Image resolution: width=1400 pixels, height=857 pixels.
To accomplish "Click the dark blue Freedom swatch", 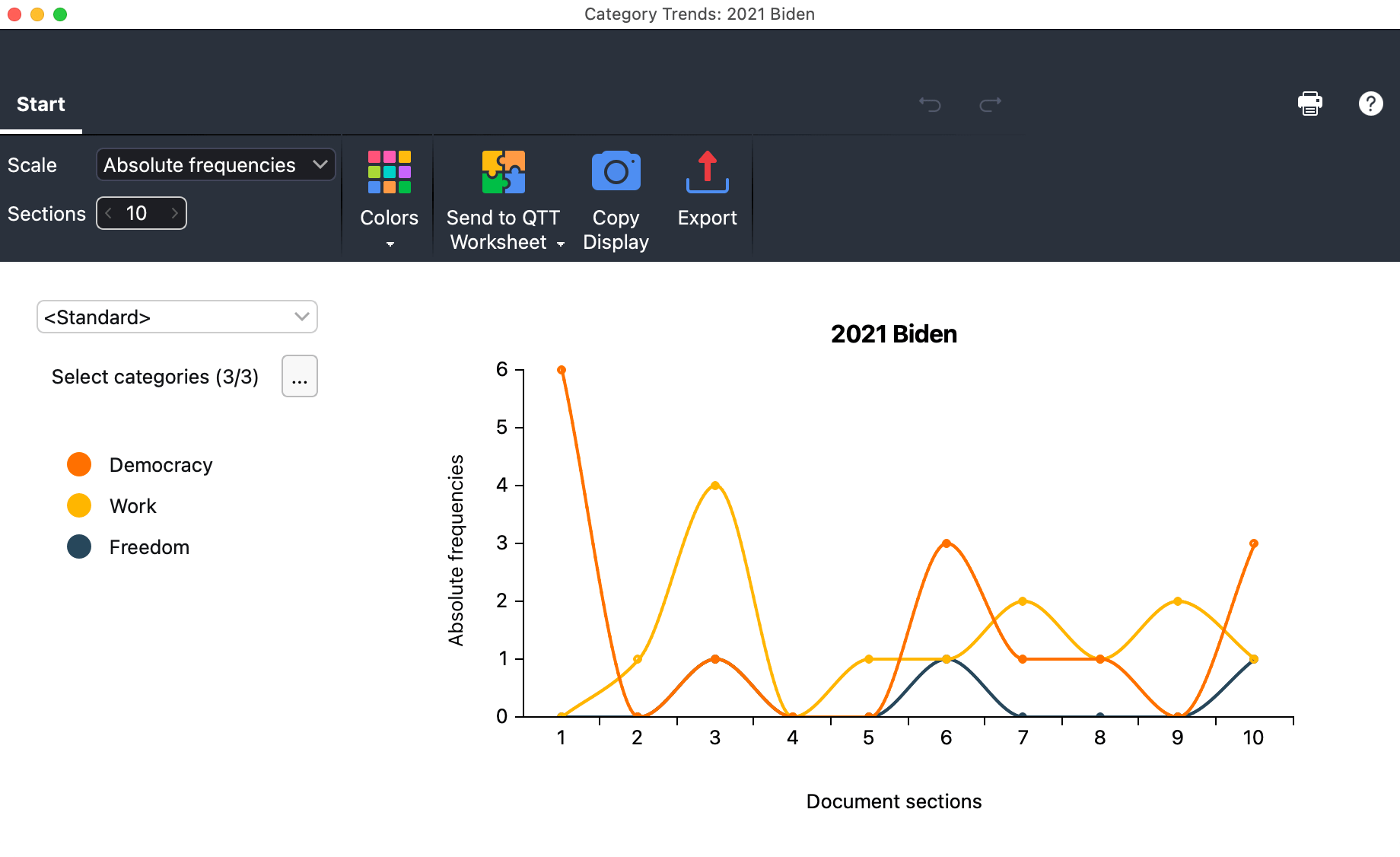I will [79, 546].
